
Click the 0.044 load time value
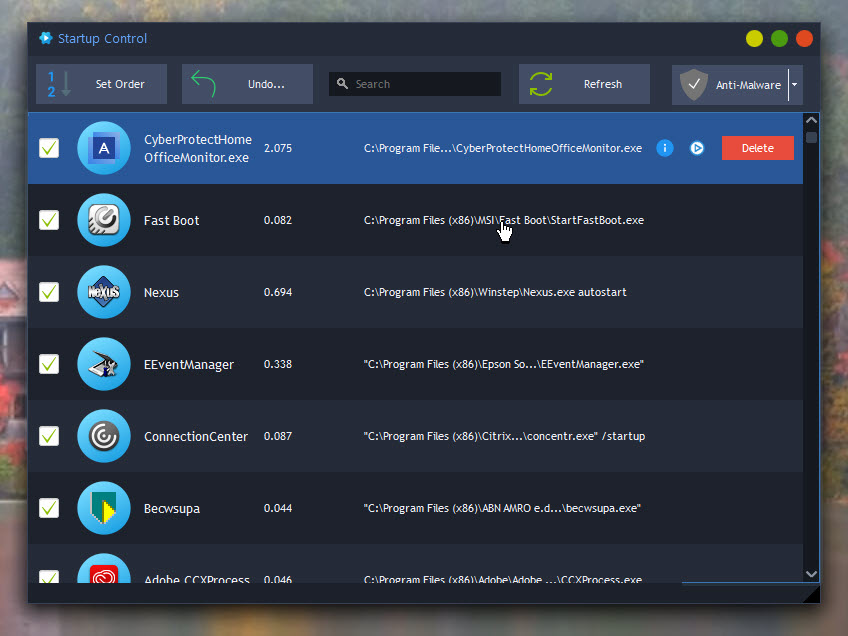coord(278,508)
